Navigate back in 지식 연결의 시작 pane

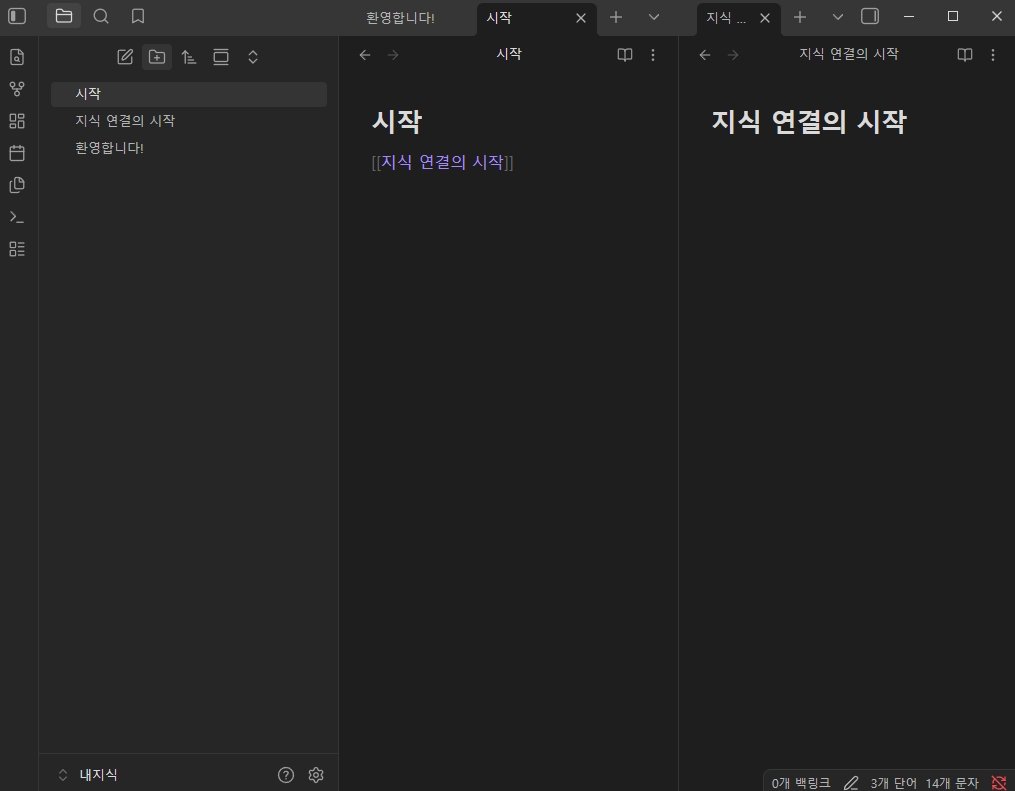[x=705, y=55]
